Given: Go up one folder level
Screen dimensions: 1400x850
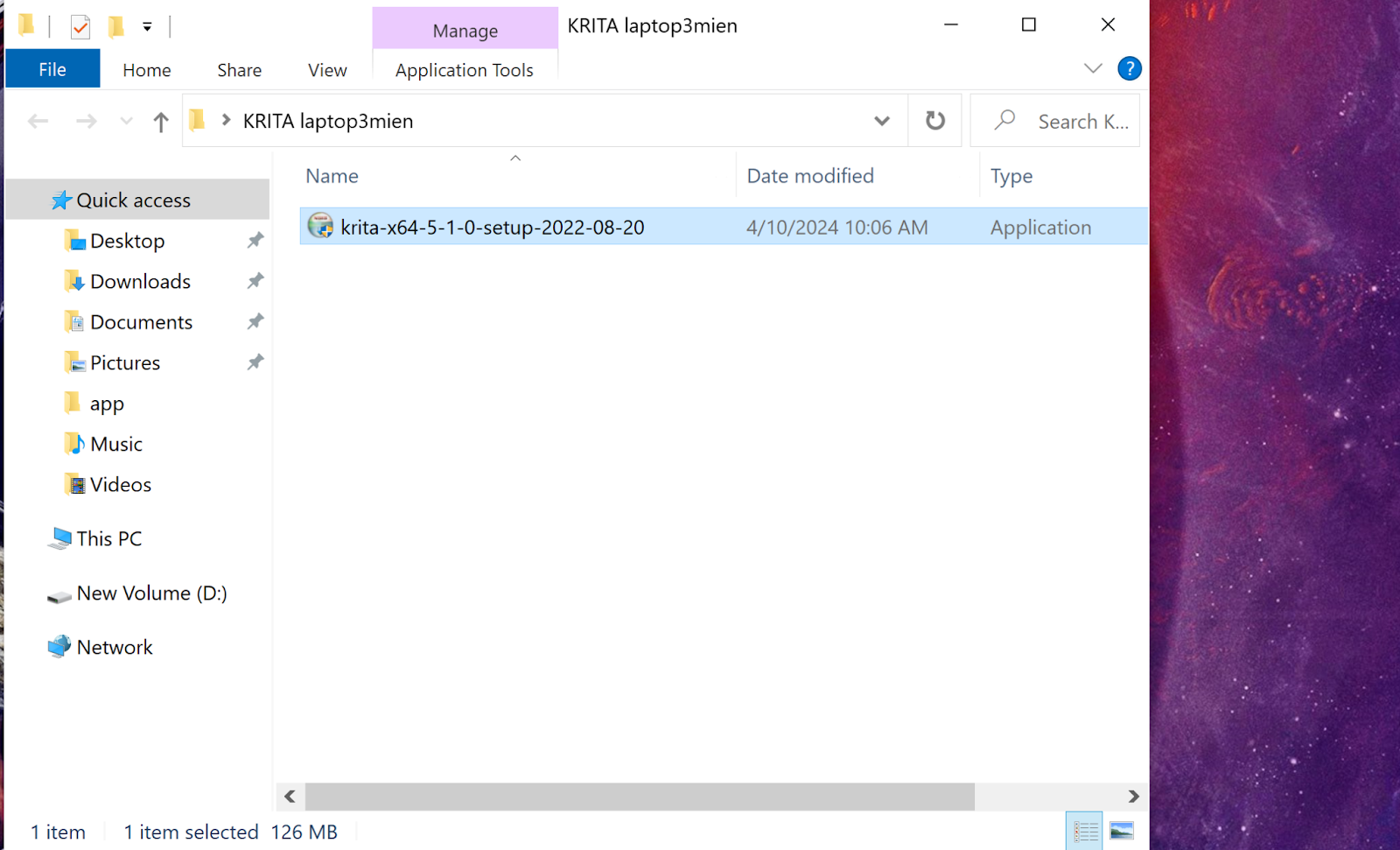Looking at the screenshot, I should pyautogui.click(x=160, y=122).
